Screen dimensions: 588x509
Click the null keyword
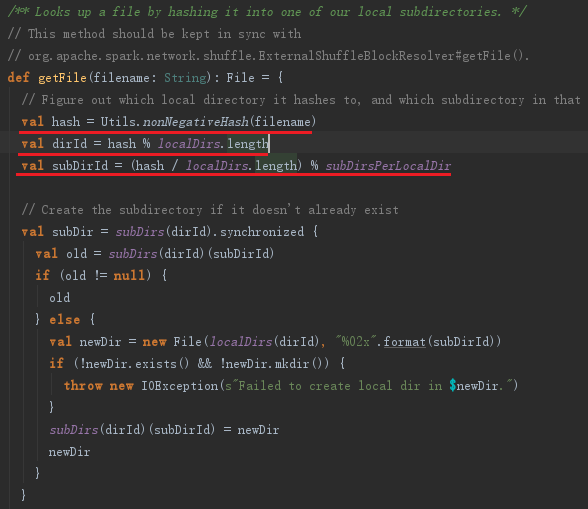coord(129,276)
